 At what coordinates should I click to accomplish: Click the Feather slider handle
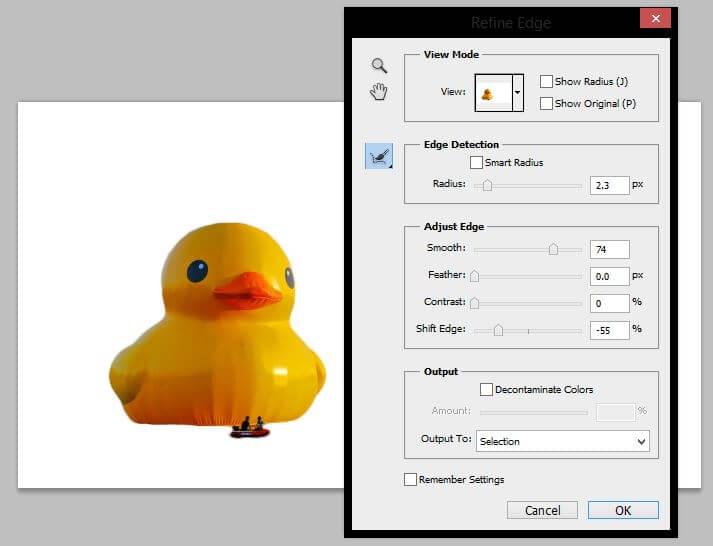click(474, 276)
